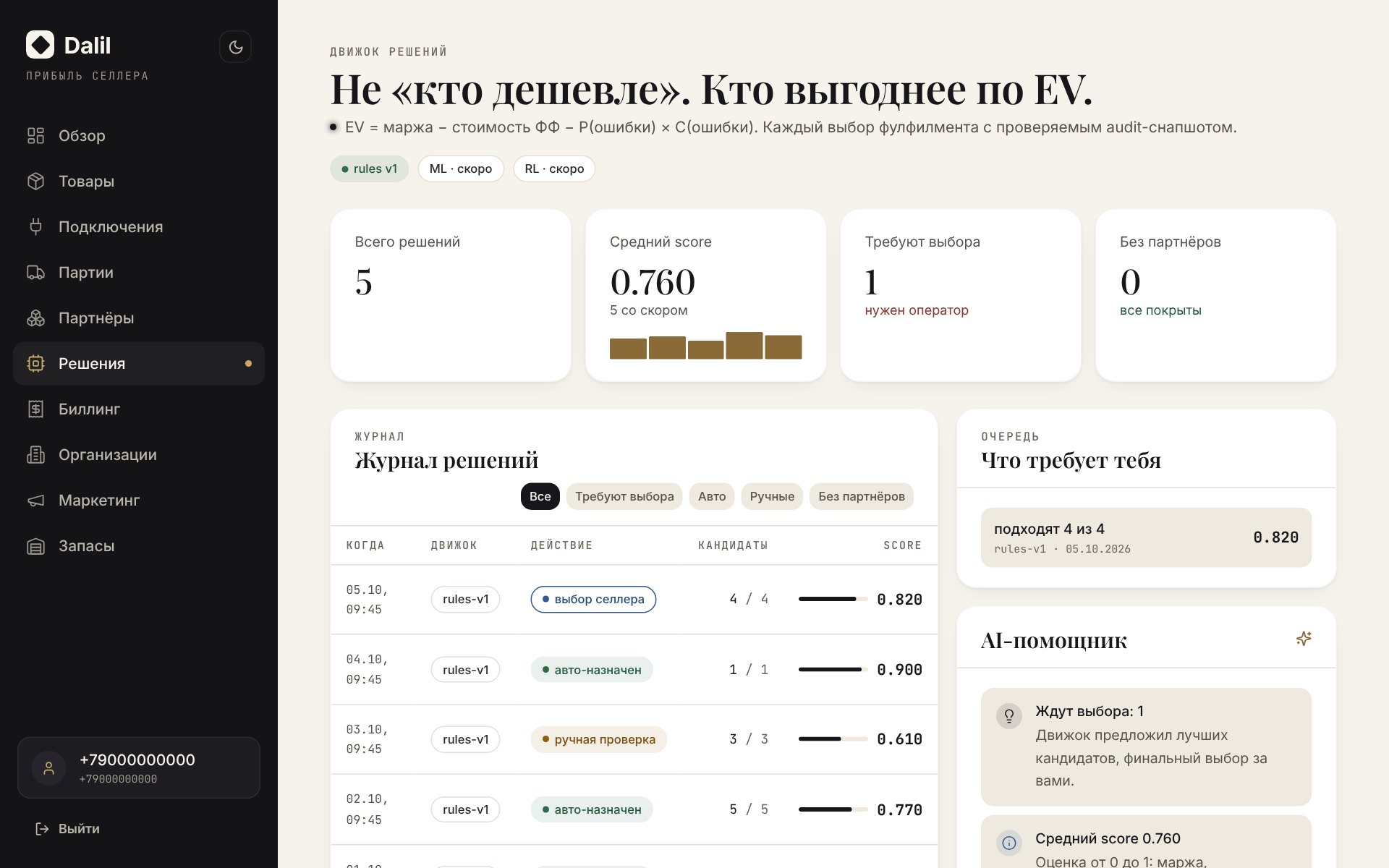Click the КОГДА column header
This screenshot has width=1389, height=868.
tap(365, 545)
